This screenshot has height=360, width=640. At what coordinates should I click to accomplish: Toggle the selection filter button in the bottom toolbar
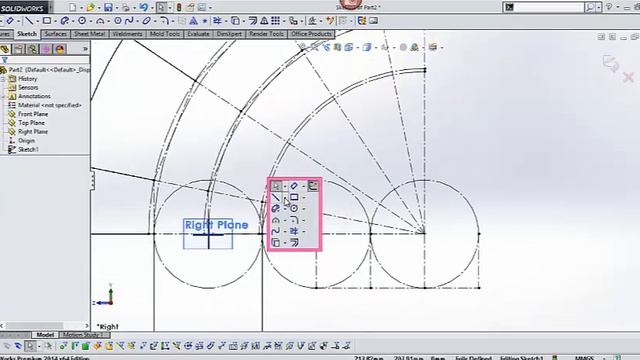tap(30, 347)
